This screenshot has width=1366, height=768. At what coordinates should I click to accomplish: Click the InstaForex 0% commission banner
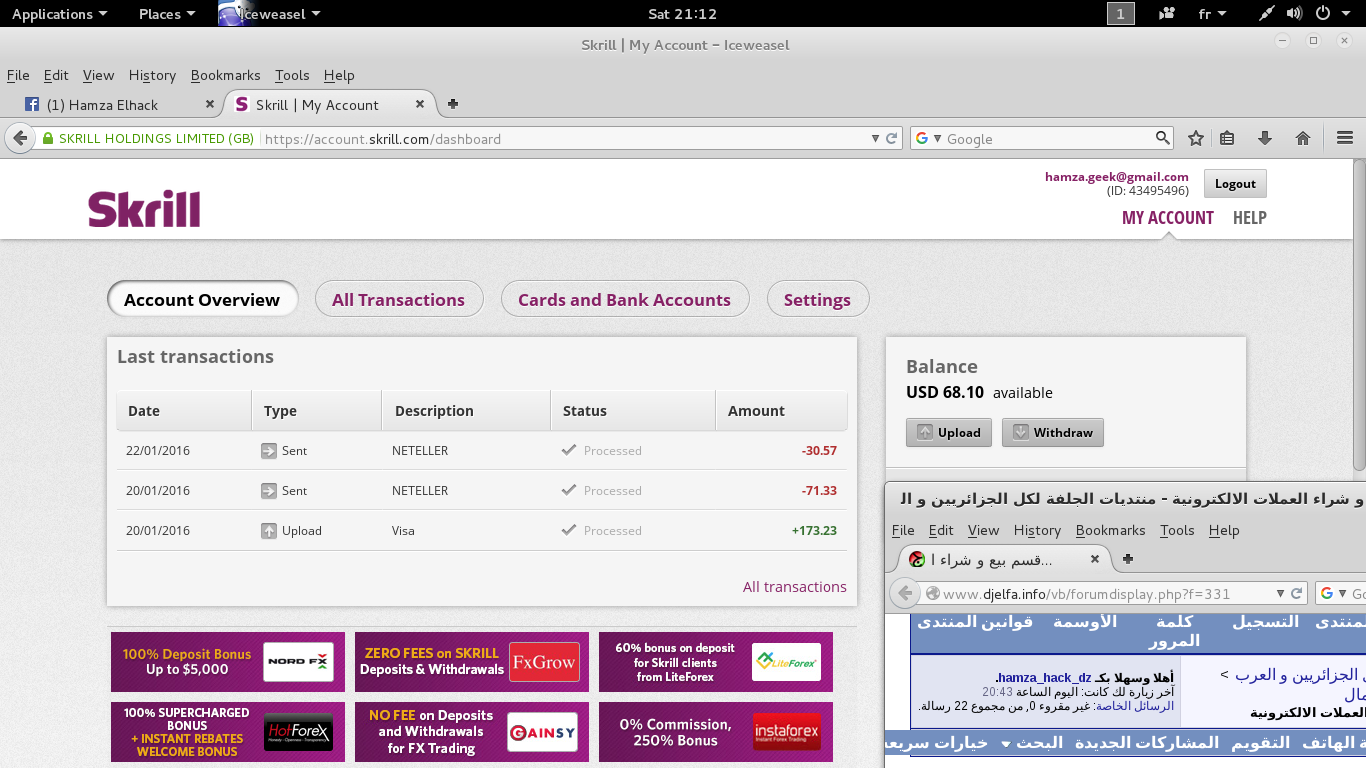pyautogui.click(x=716, y=732)
